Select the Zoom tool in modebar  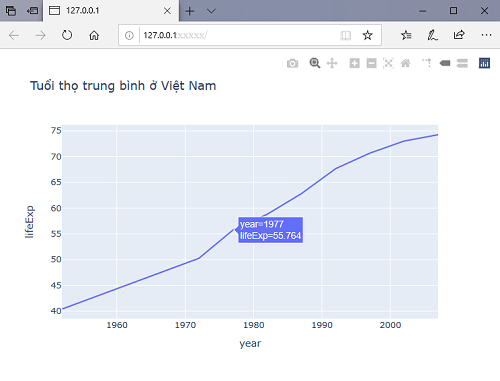click(x=315, y=63)
